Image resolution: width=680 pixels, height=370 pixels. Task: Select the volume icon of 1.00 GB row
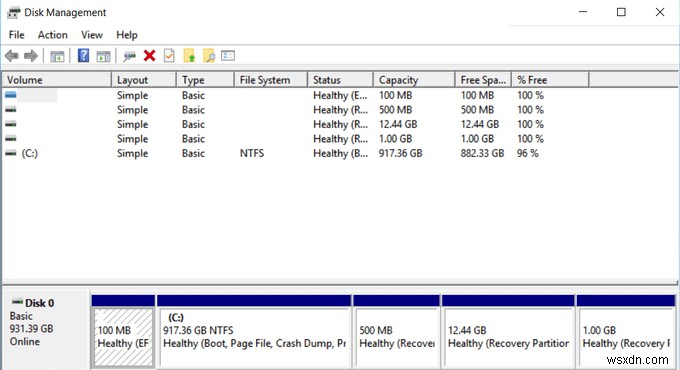tap(11, 139)
